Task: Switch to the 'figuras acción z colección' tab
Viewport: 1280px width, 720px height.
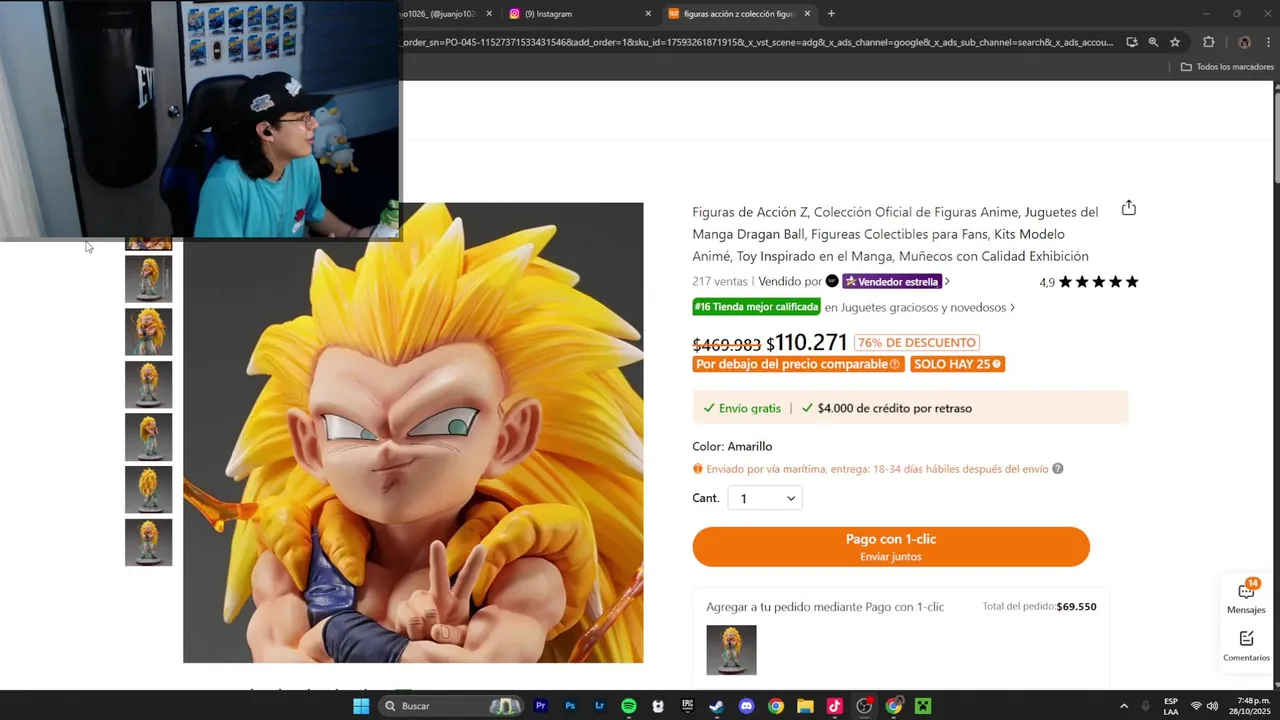Action: (738, 14)
